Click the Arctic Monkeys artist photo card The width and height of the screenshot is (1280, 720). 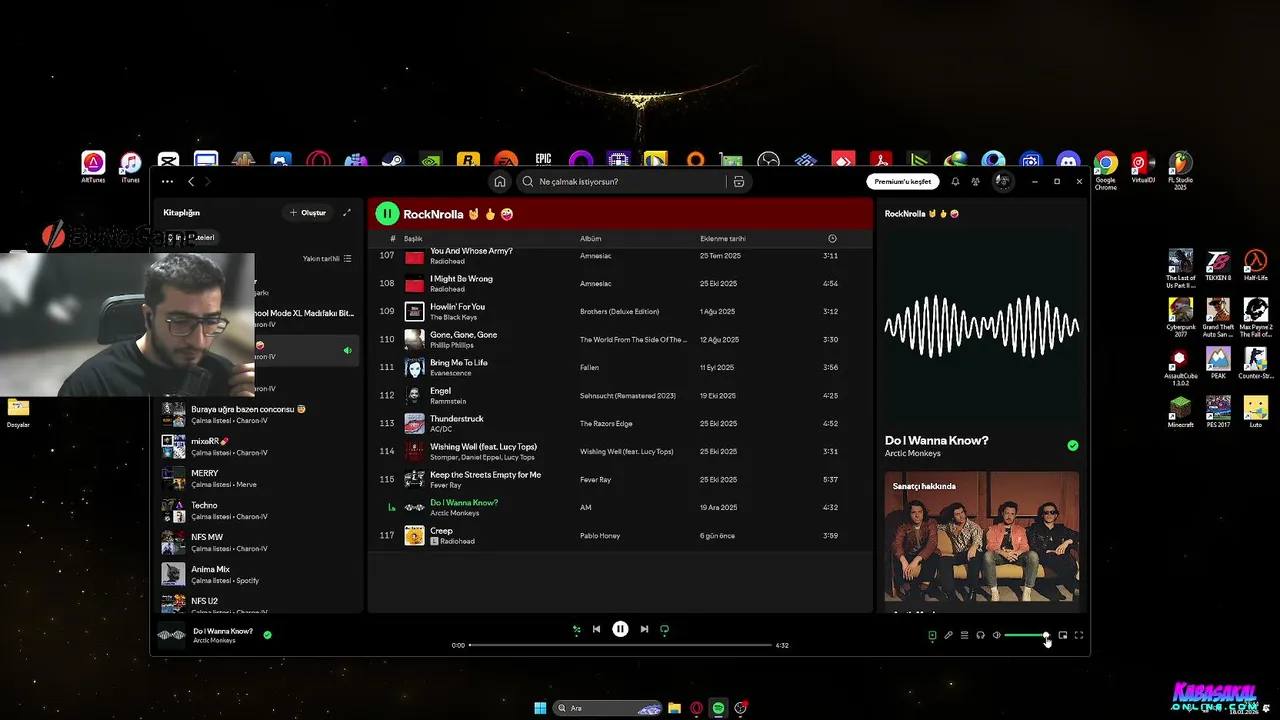tap(982, 537)
